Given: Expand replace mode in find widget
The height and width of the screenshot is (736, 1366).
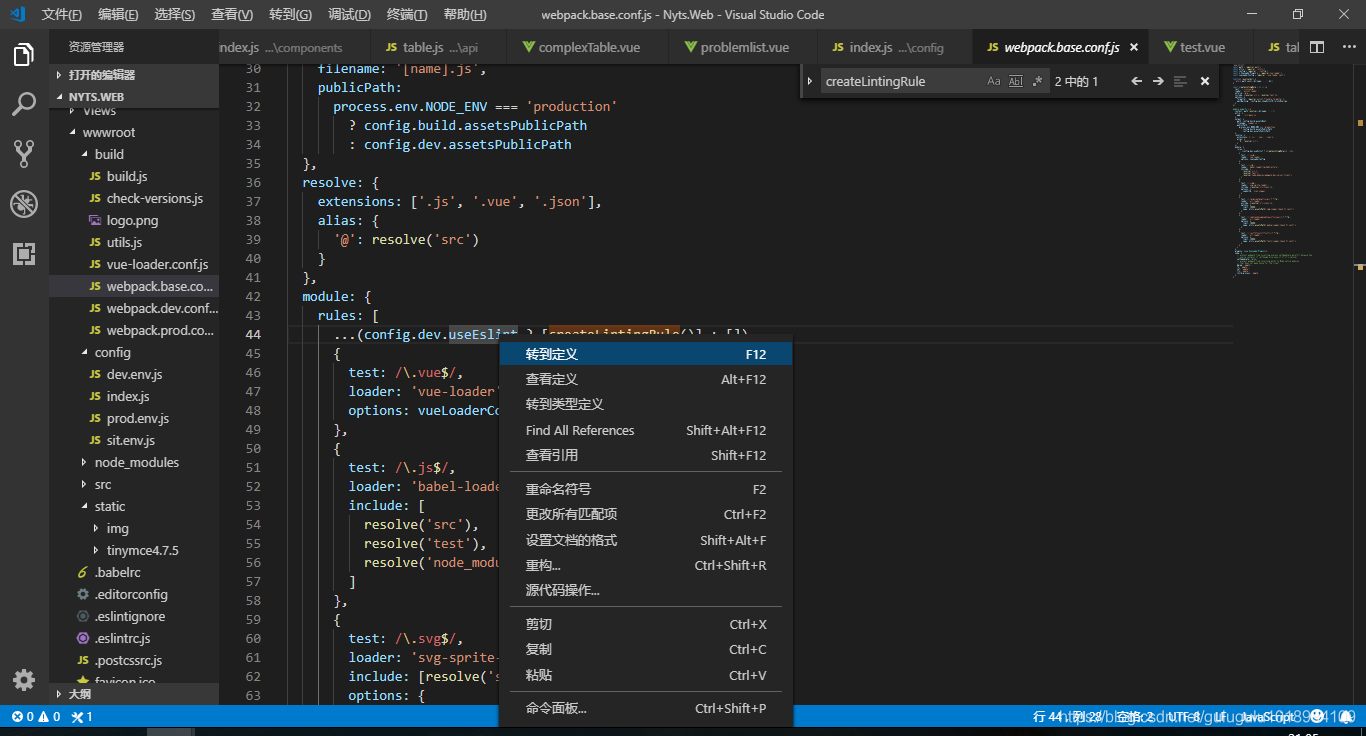Looking at the screenshot, I should point(810,81).
